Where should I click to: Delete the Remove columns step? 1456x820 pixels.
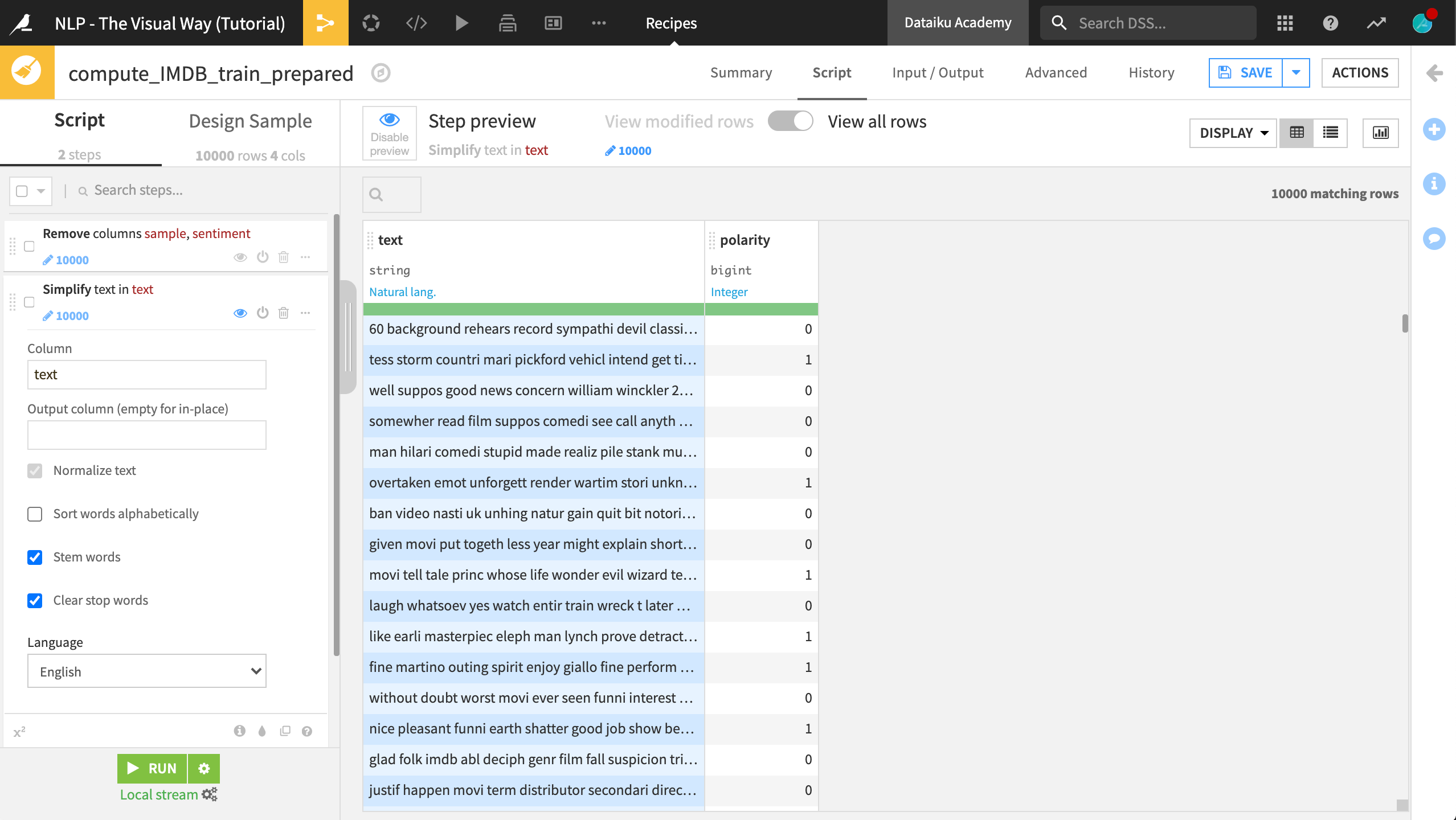(283, 257)
